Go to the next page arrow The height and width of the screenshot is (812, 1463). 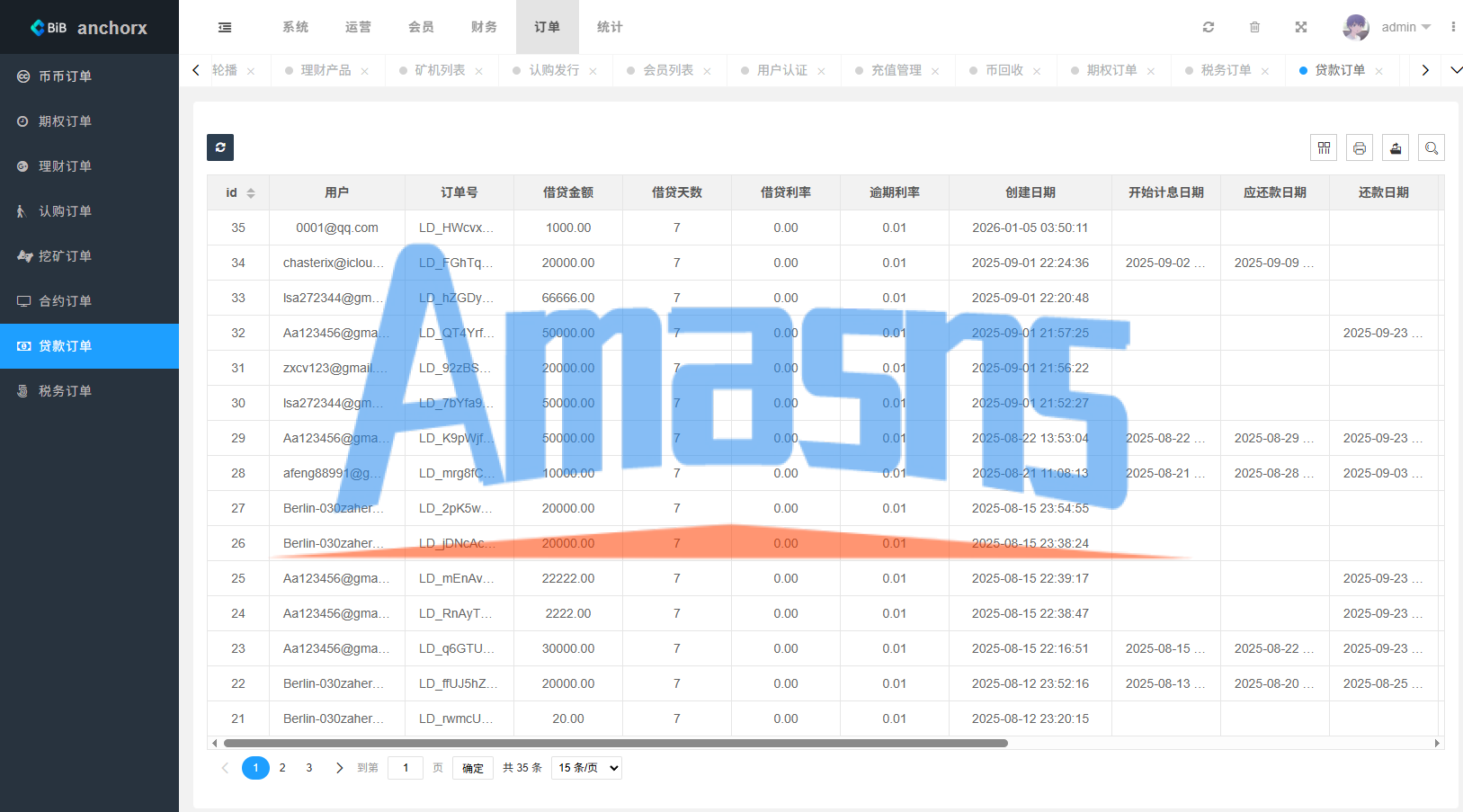(x=339, y=768)
